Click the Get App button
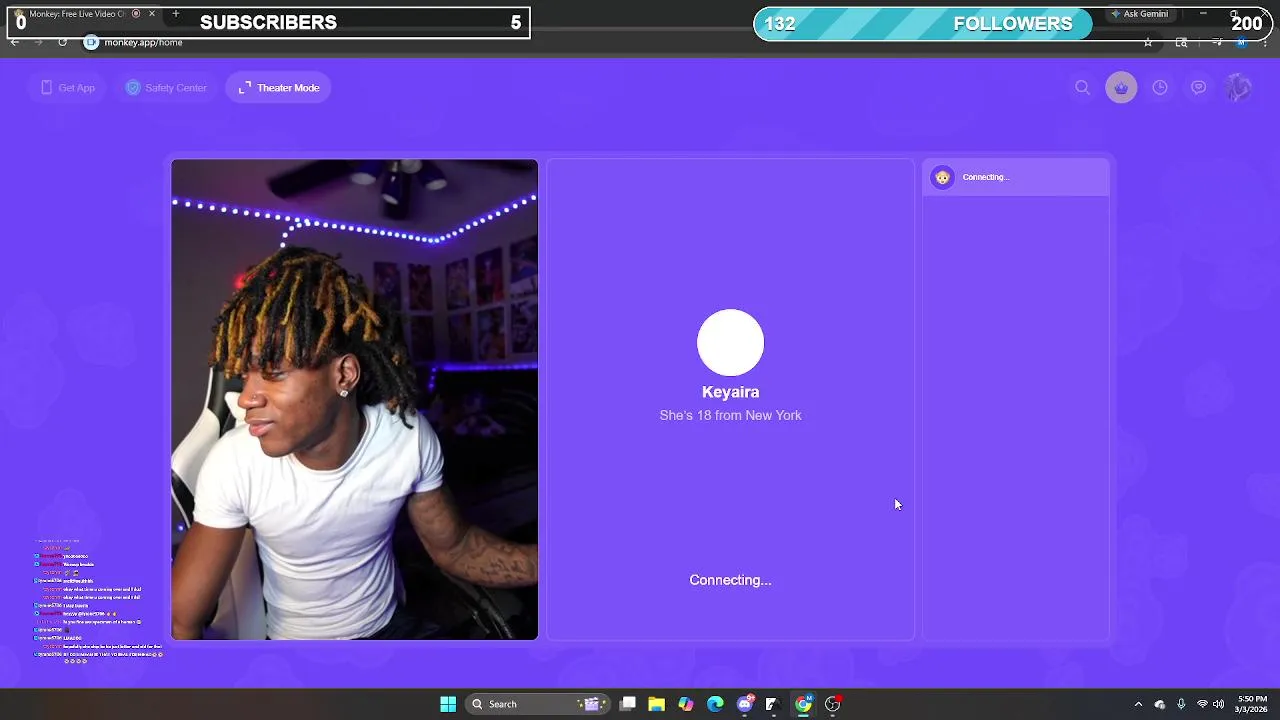The width and height of the screenshot is (1280, 720). coord(68,88)
